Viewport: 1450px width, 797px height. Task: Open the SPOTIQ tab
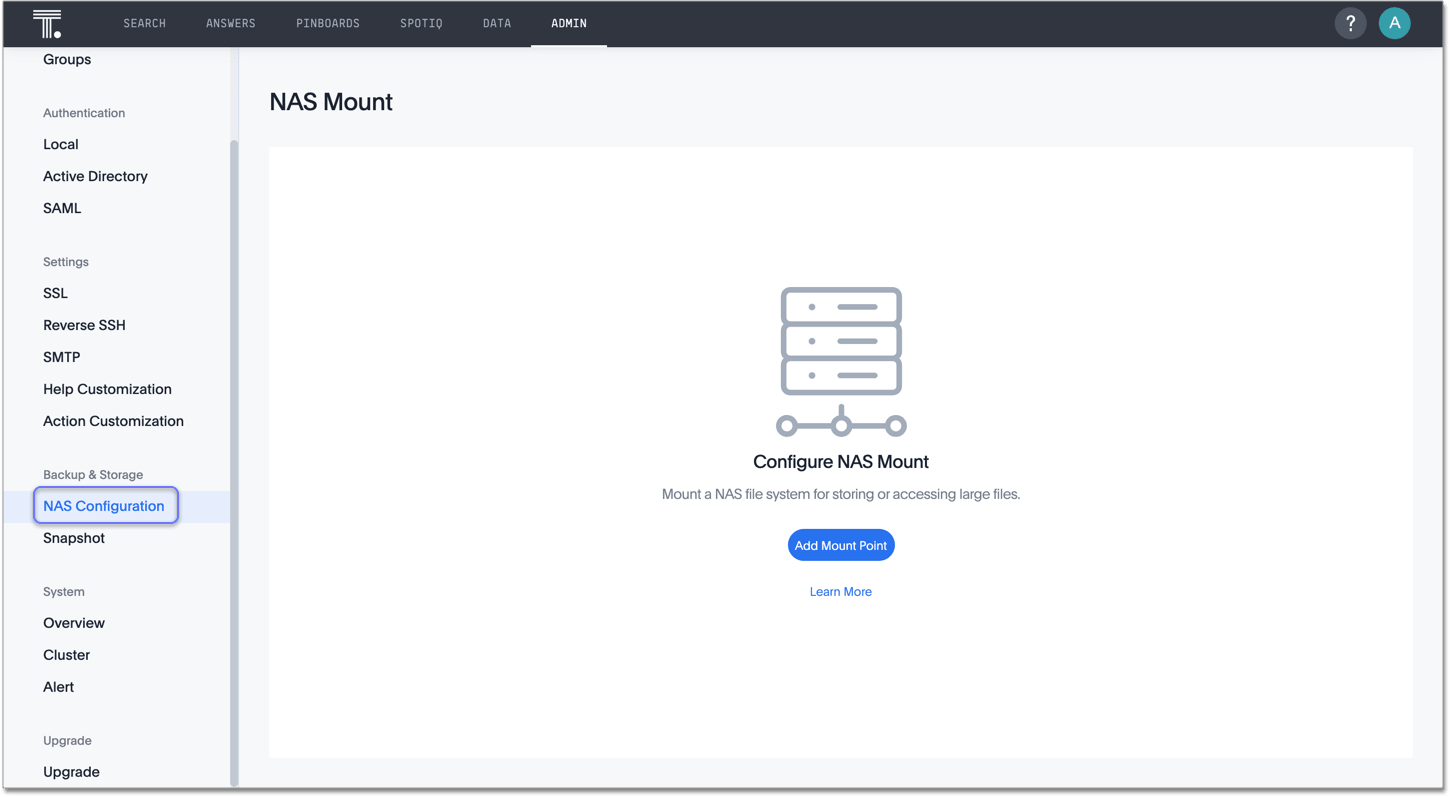tap(421, 22)
